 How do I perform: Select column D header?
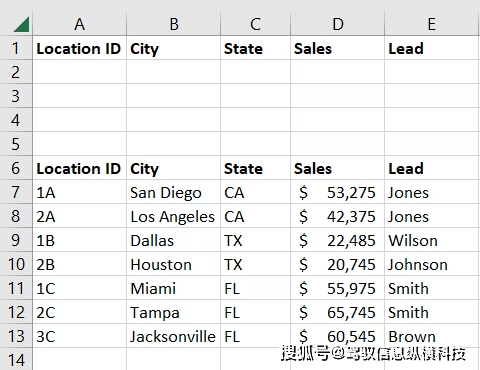[x=337, y=24]
